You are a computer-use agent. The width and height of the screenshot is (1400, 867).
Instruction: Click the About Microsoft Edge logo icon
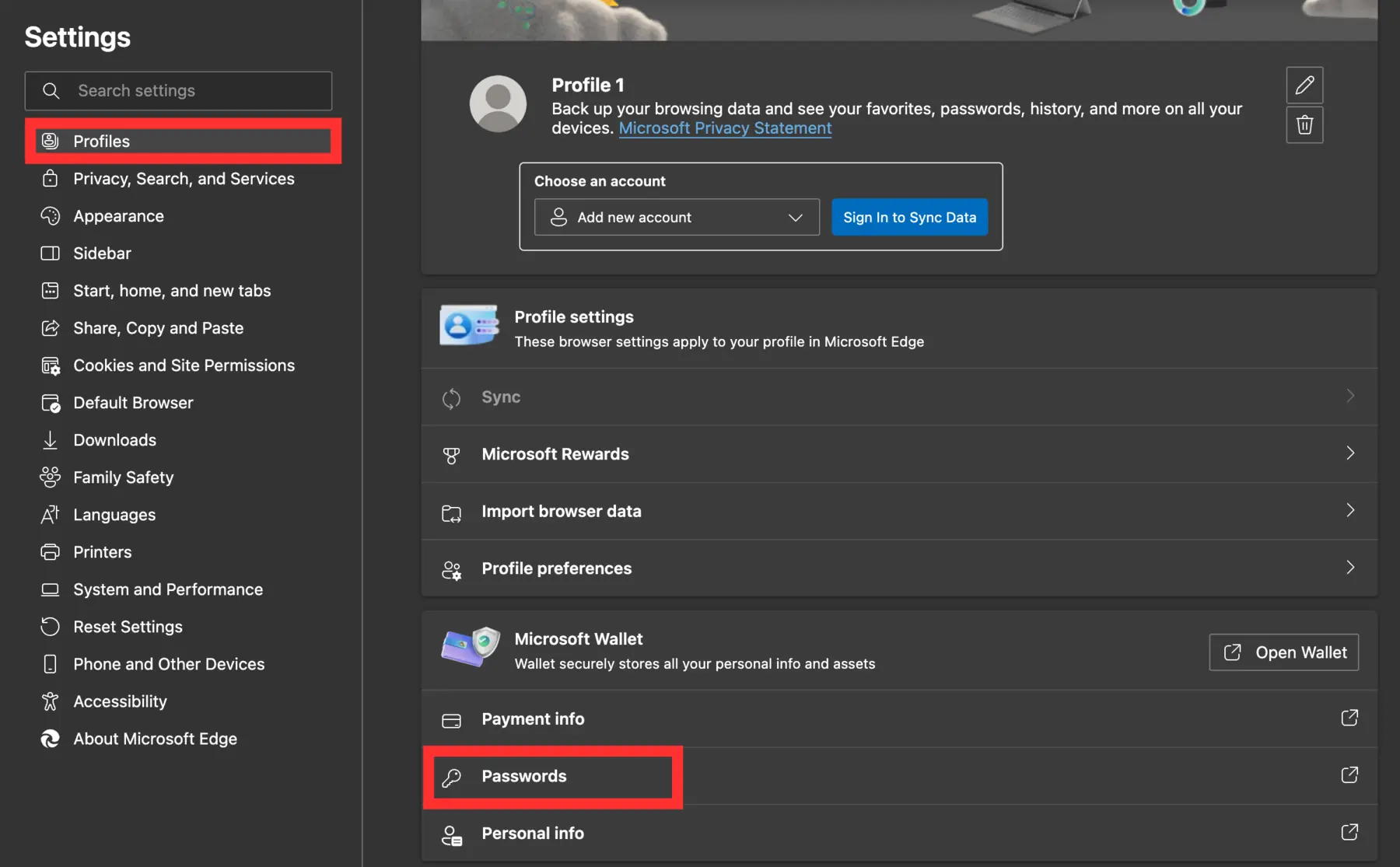tap(51, 739)
